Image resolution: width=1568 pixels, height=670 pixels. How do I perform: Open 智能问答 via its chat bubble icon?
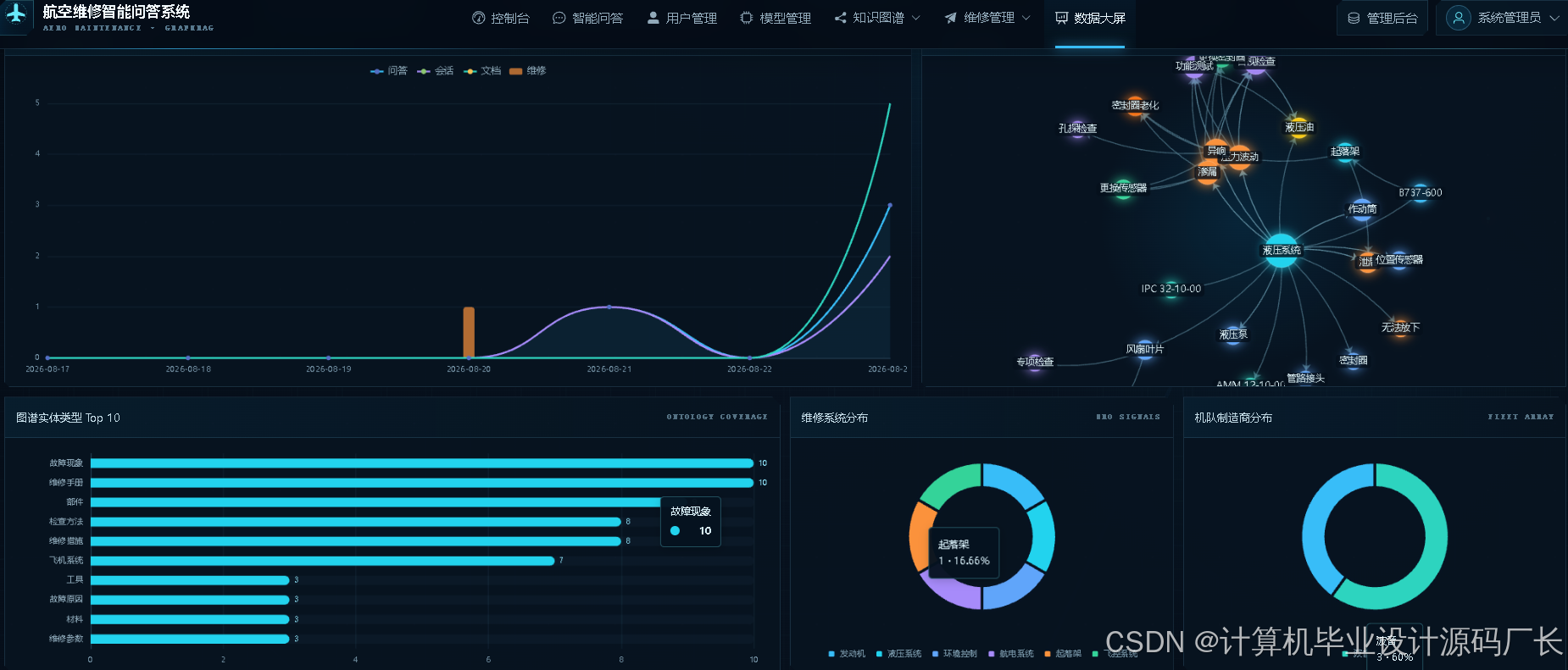coord(559,18)
